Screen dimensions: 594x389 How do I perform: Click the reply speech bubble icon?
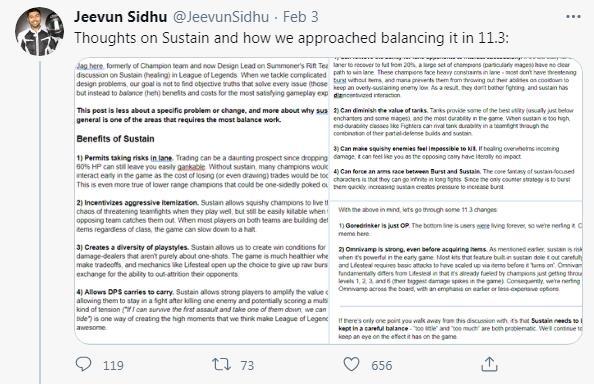[83, 364]
